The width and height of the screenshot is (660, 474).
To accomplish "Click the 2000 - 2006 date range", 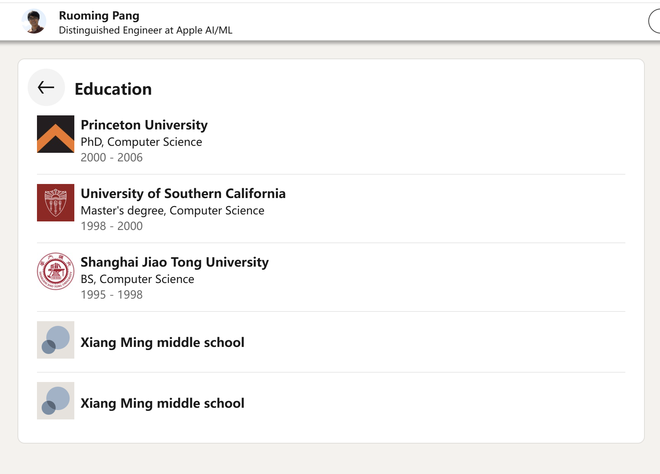I will (x=112, y=158).
